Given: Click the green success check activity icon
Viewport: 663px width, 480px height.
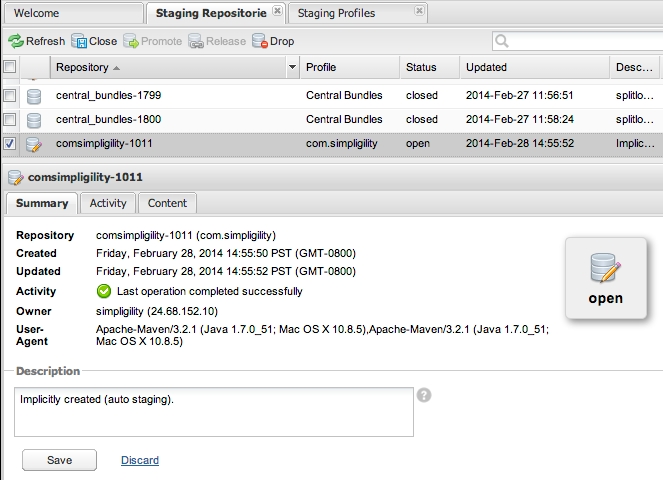Looking at the screenshot, I should click(x=104, y=291).
